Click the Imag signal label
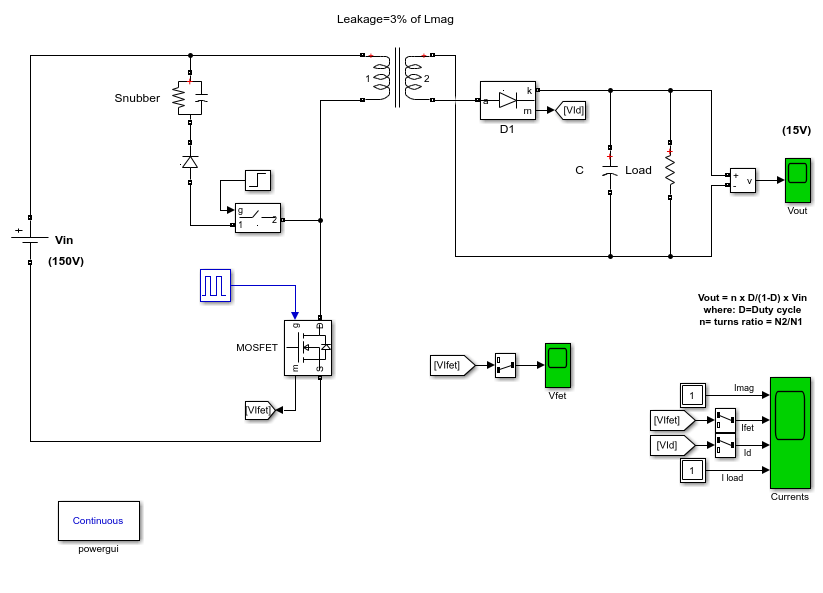The image size is (823, 593). coord(744,388)
